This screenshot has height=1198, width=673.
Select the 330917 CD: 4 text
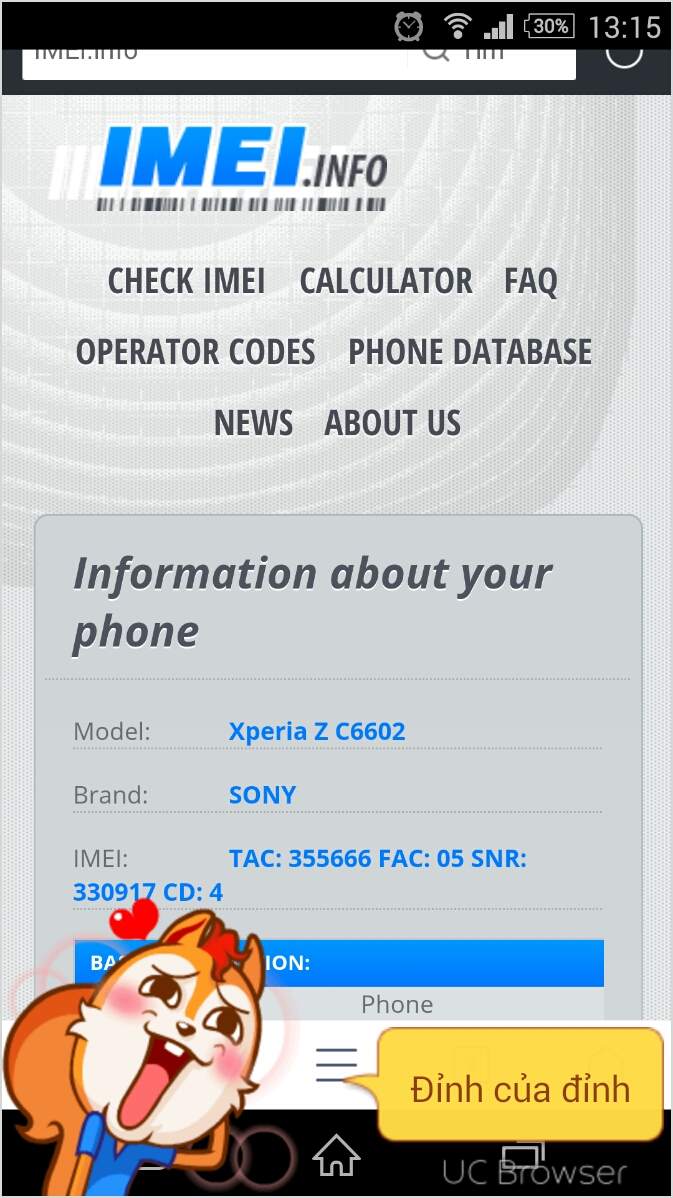click(x=147, y=892)
